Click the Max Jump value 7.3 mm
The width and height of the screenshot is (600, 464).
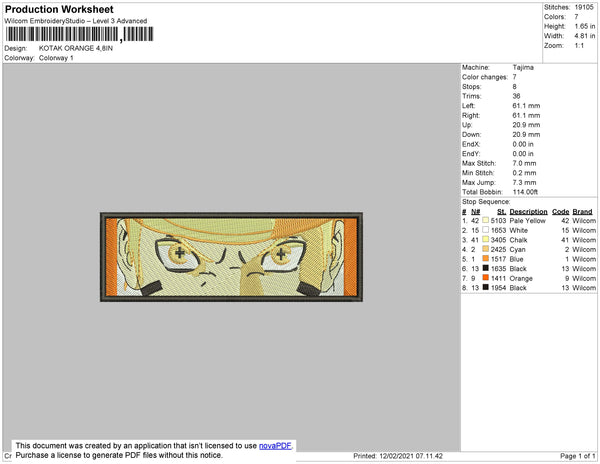point(524,182)
